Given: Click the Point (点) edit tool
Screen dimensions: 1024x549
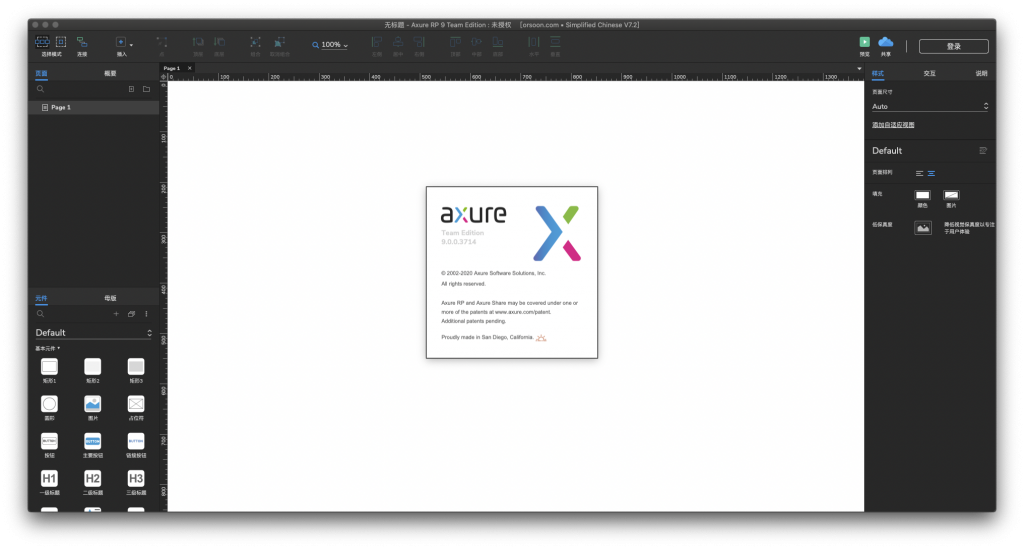Looking at the screenshot, I should point(161,42).
